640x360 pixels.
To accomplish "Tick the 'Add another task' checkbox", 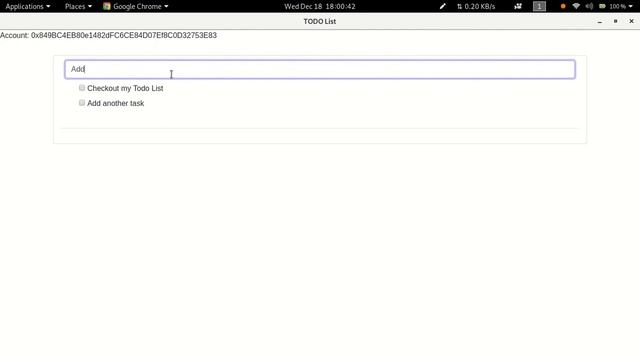I will 82,103.
